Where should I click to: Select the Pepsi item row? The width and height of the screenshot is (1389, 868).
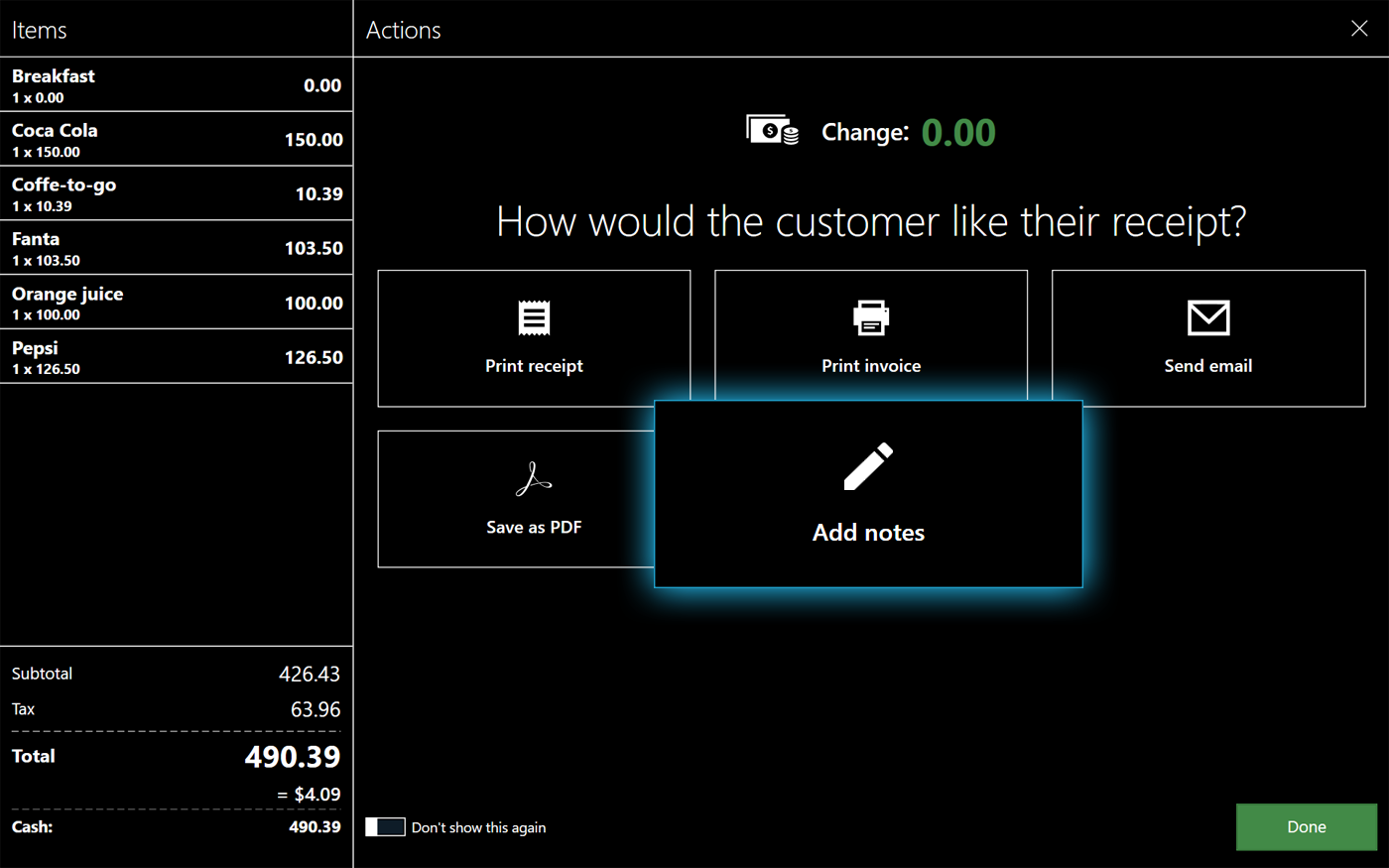click(x=177, y=357)
